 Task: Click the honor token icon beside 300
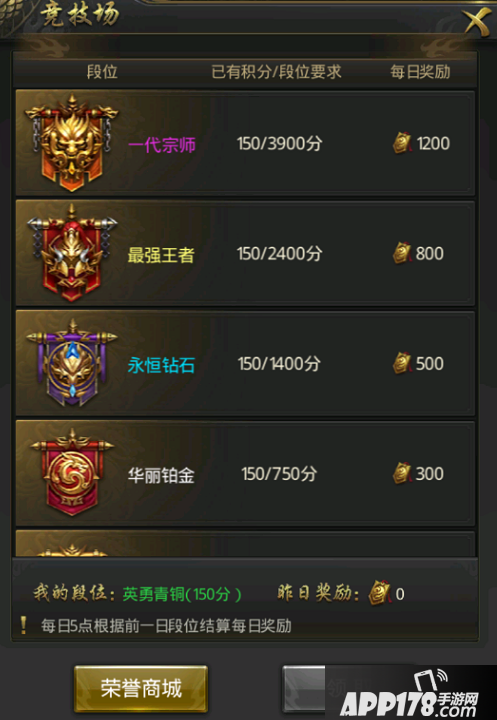(402, 473)
